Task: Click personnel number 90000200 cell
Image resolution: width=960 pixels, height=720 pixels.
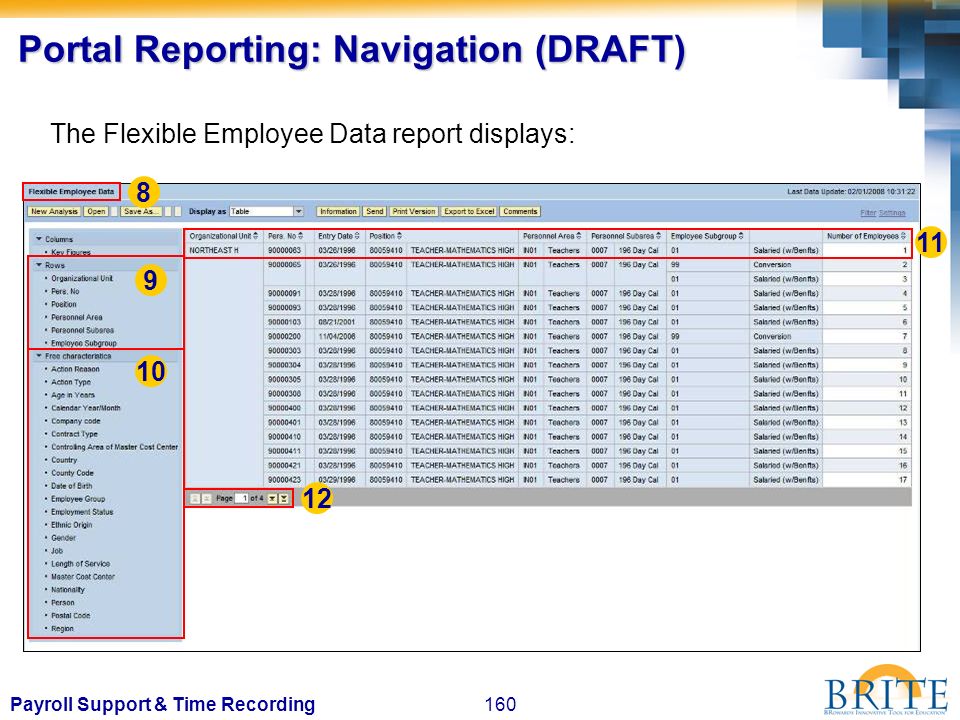Action: point(285,337)
